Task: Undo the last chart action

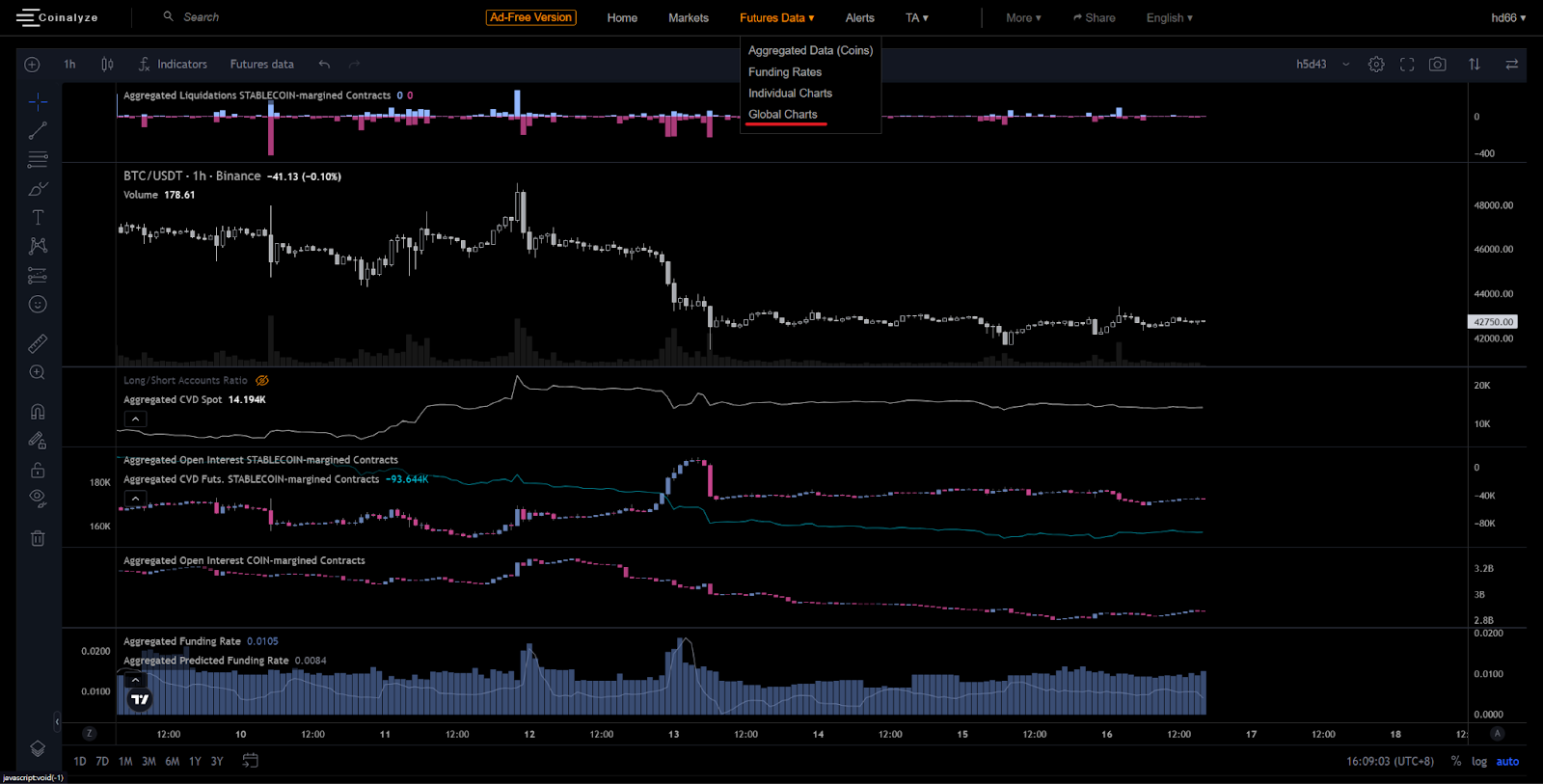Action: tap(324, 65)
